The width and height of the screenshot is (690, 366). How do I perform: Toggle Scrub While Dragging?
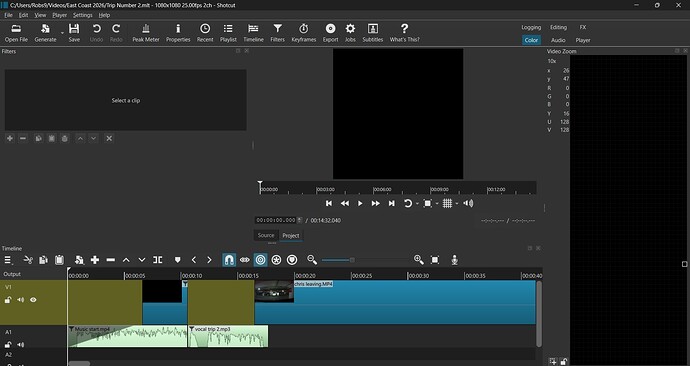point(245,260)
